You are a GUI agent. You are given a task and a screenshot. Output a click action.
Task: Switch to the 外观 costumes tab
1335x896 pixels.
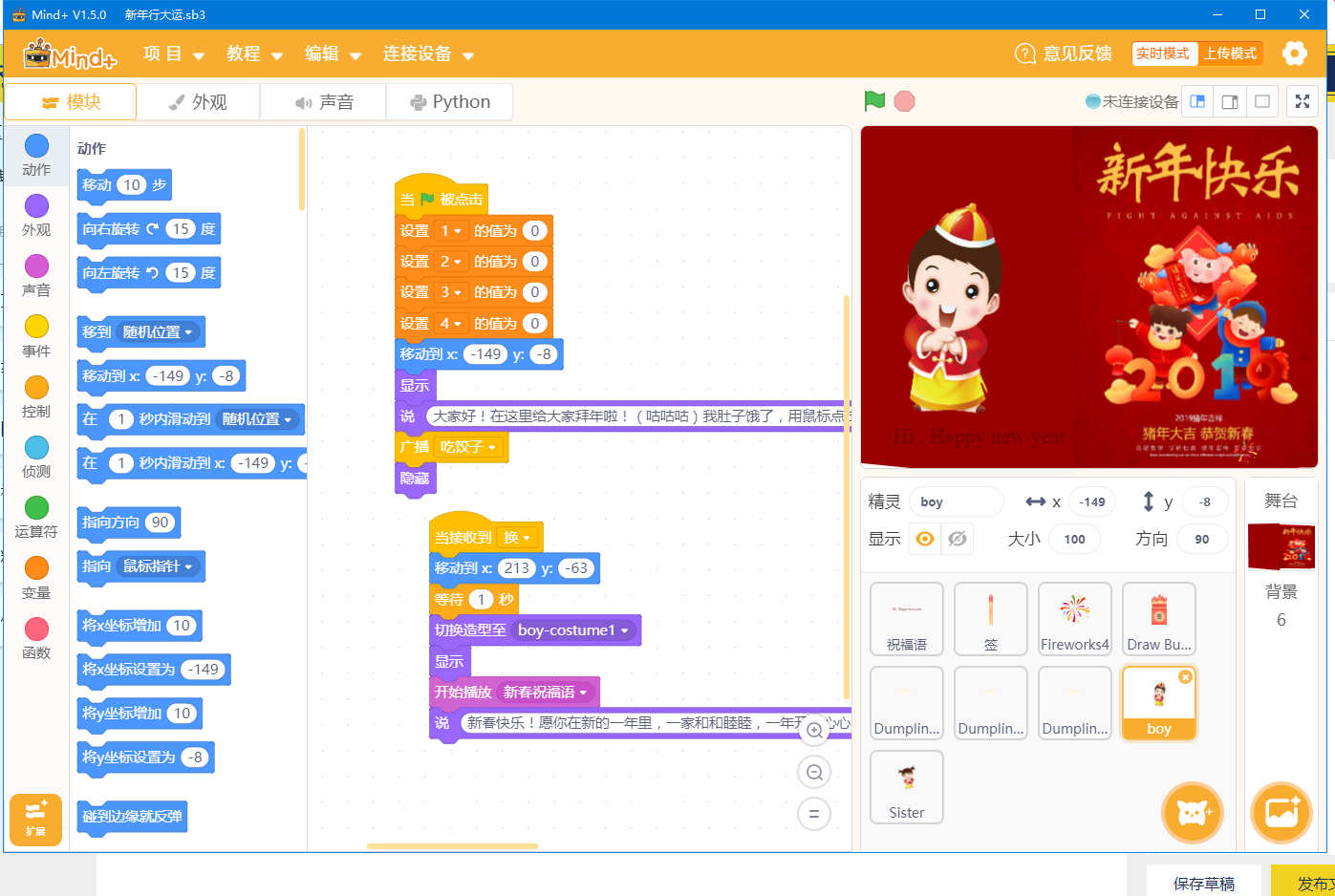[198, 102]
